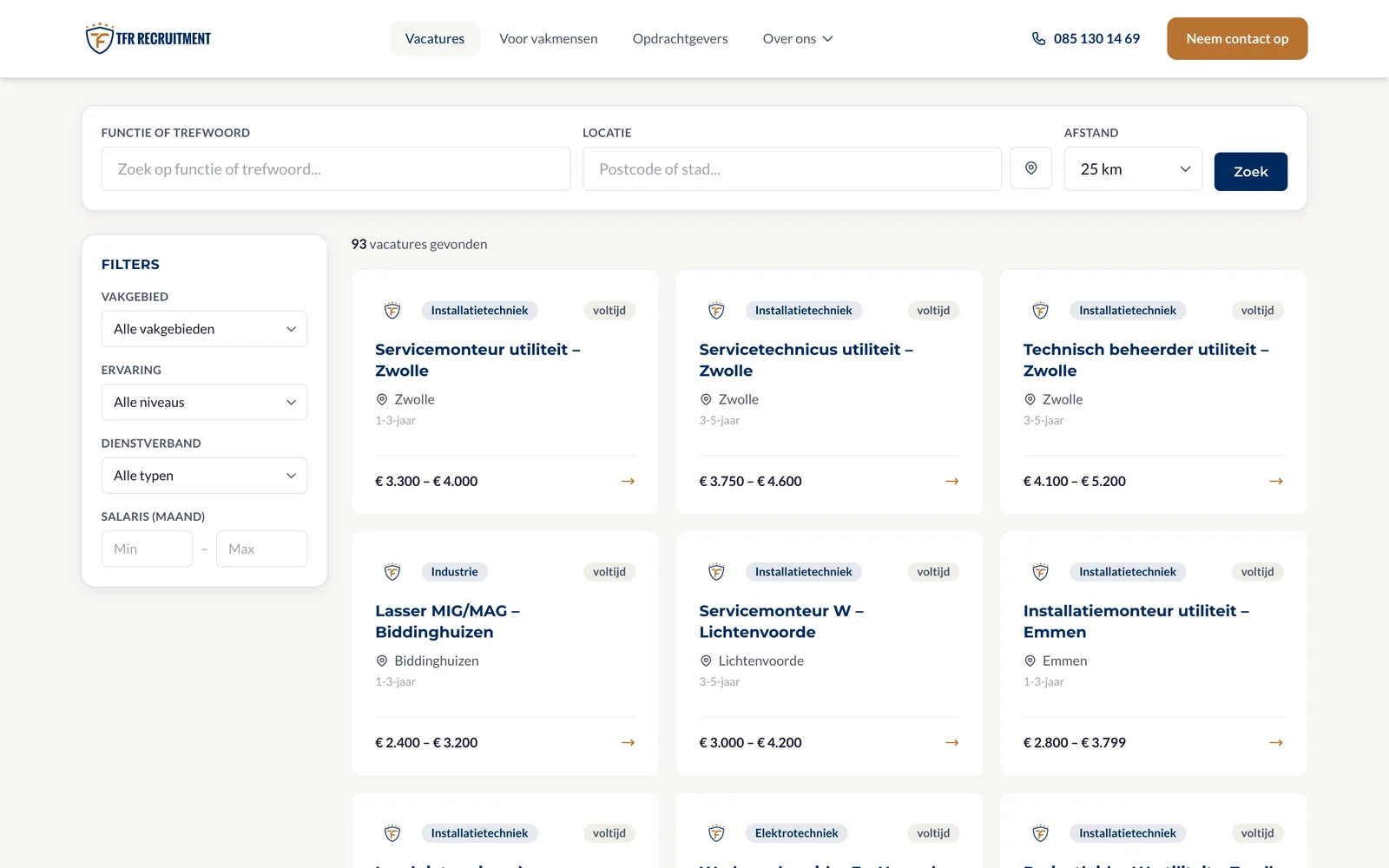
Task: Use the current location pin button
Action: [x=1031, y=168]
